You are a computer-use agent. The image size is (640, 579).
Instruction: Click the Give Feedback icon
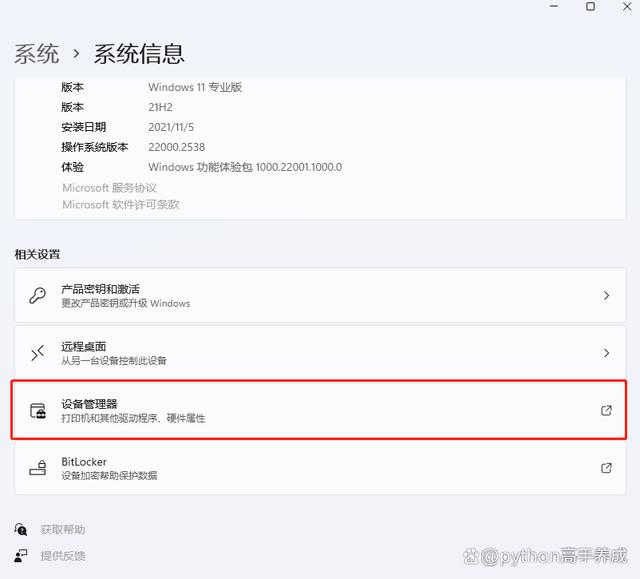click(x=21, y=555)
